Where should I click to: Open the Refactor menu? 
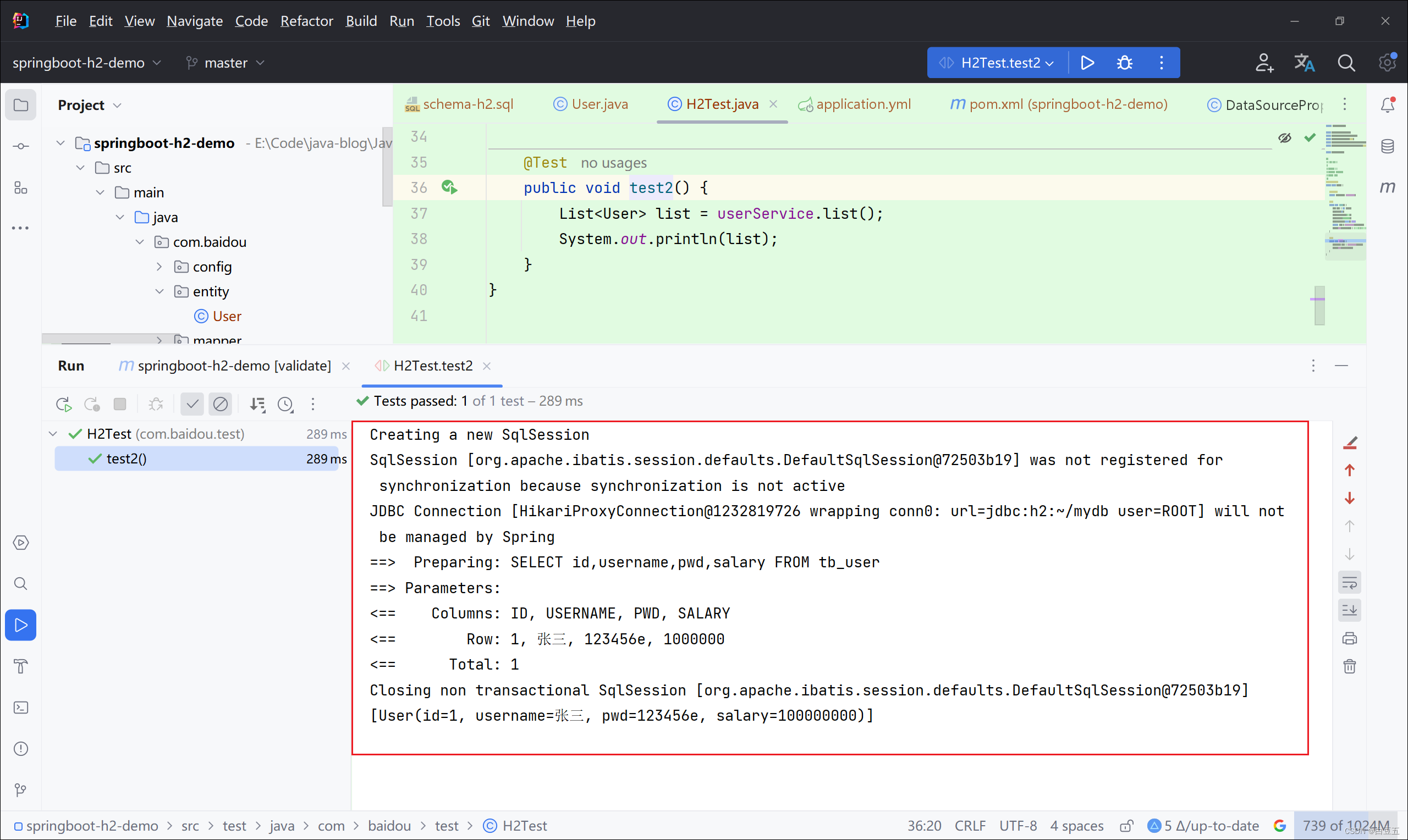click(x=306, y=21)
